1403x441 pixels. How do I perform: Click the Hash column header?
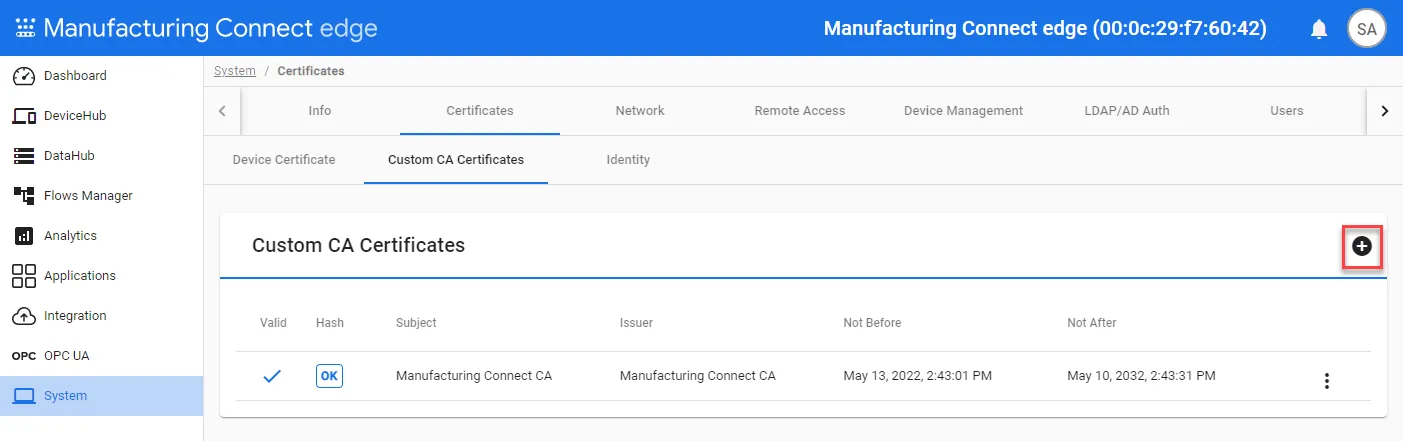[x=329, y=323]
